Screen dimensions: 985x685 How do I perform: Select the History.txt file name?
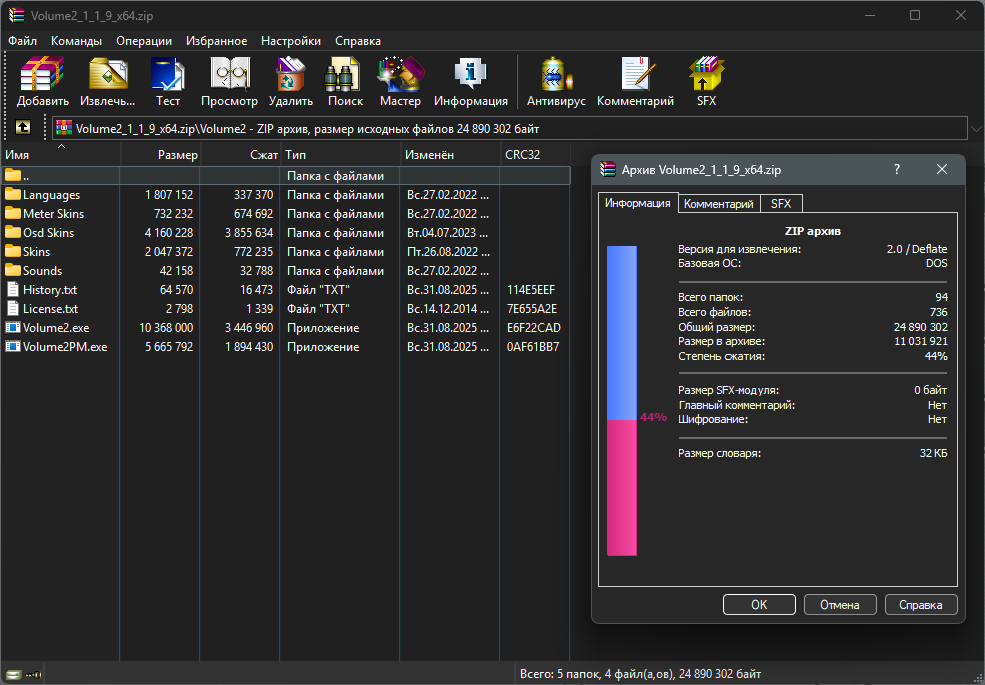(x=50, y=290)
